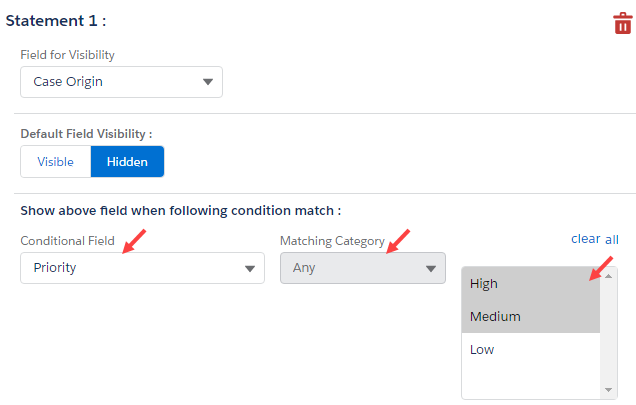Open the Matching Category selector

pos(362,268)
